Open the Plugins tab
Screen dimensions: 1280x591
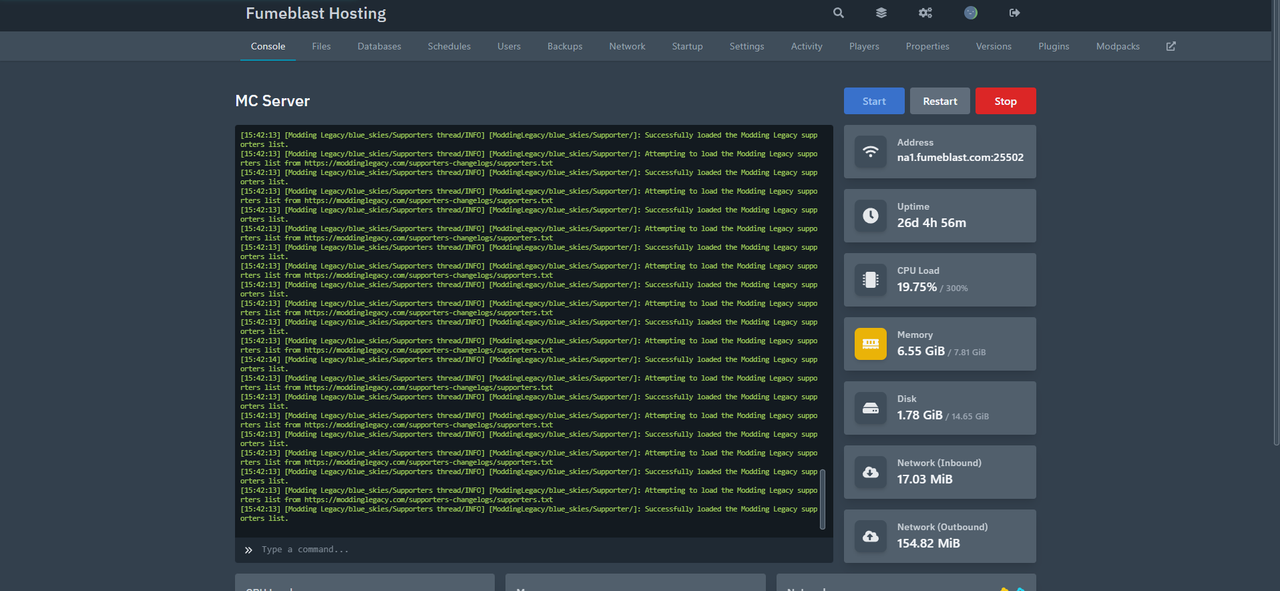coord(1054,46)
